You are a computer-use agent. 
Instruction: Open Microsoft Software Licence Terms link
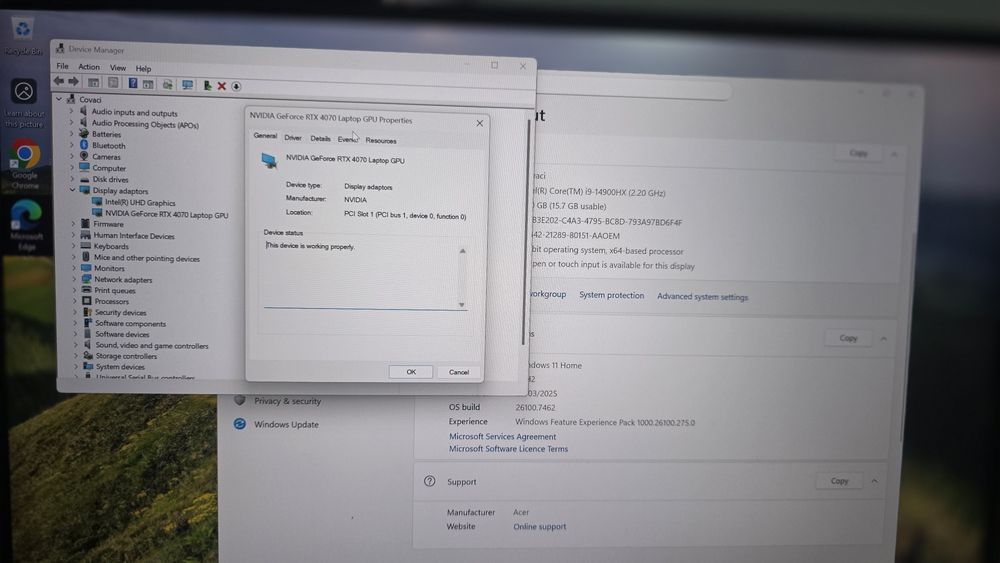tap(508, 449)
